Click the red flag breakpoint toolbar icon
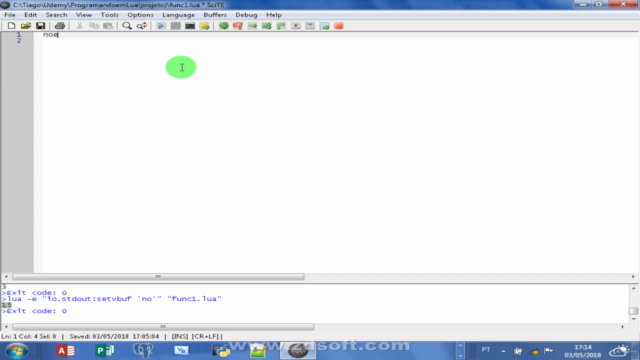This screenshot has width=640, height=360. click(x=238, y=26)
